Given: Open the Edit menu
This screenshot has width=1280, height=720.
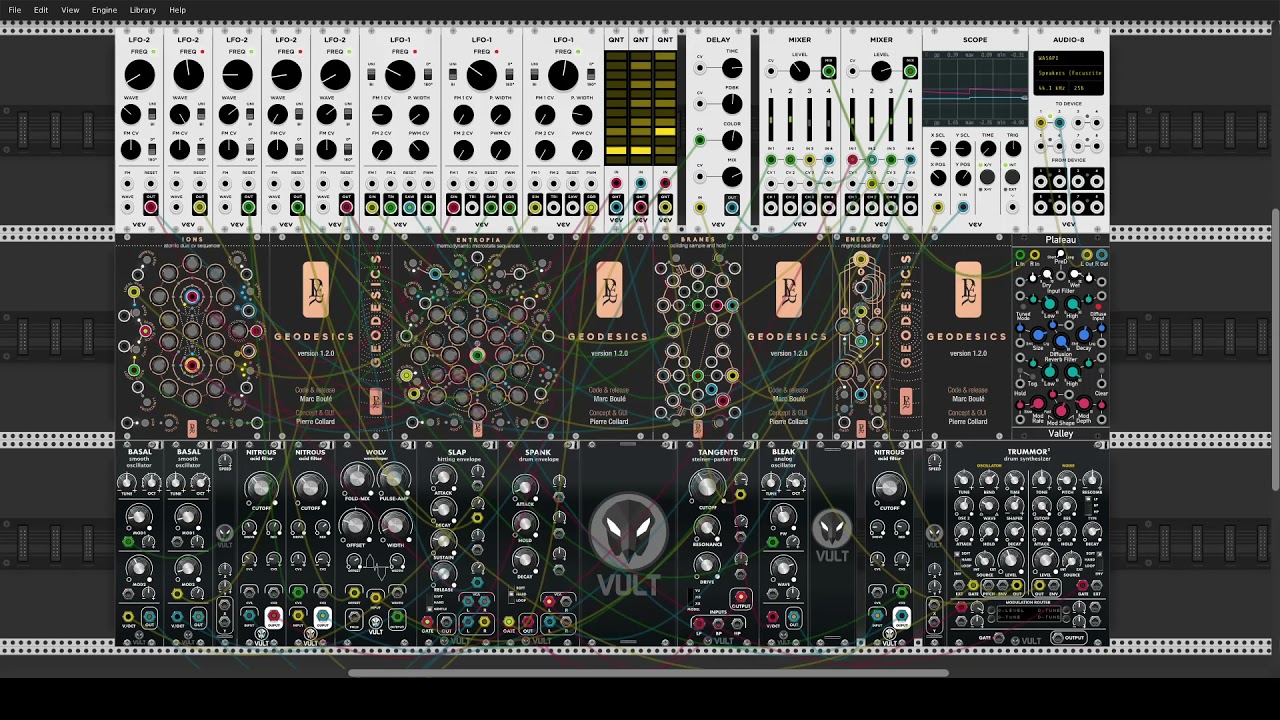Looking at the screenshot, I should click(x=41, y=10).
